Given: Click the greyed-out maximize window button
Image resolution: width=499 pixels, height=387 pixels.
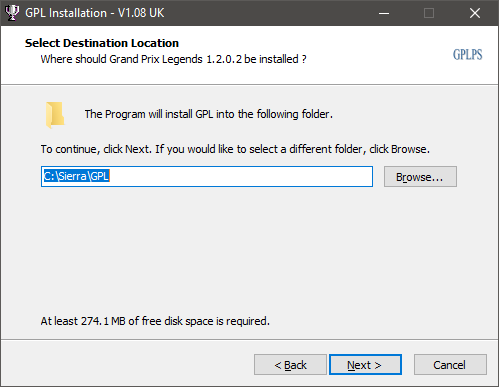Looking at the screenshot, I should [x=429, y=13].
